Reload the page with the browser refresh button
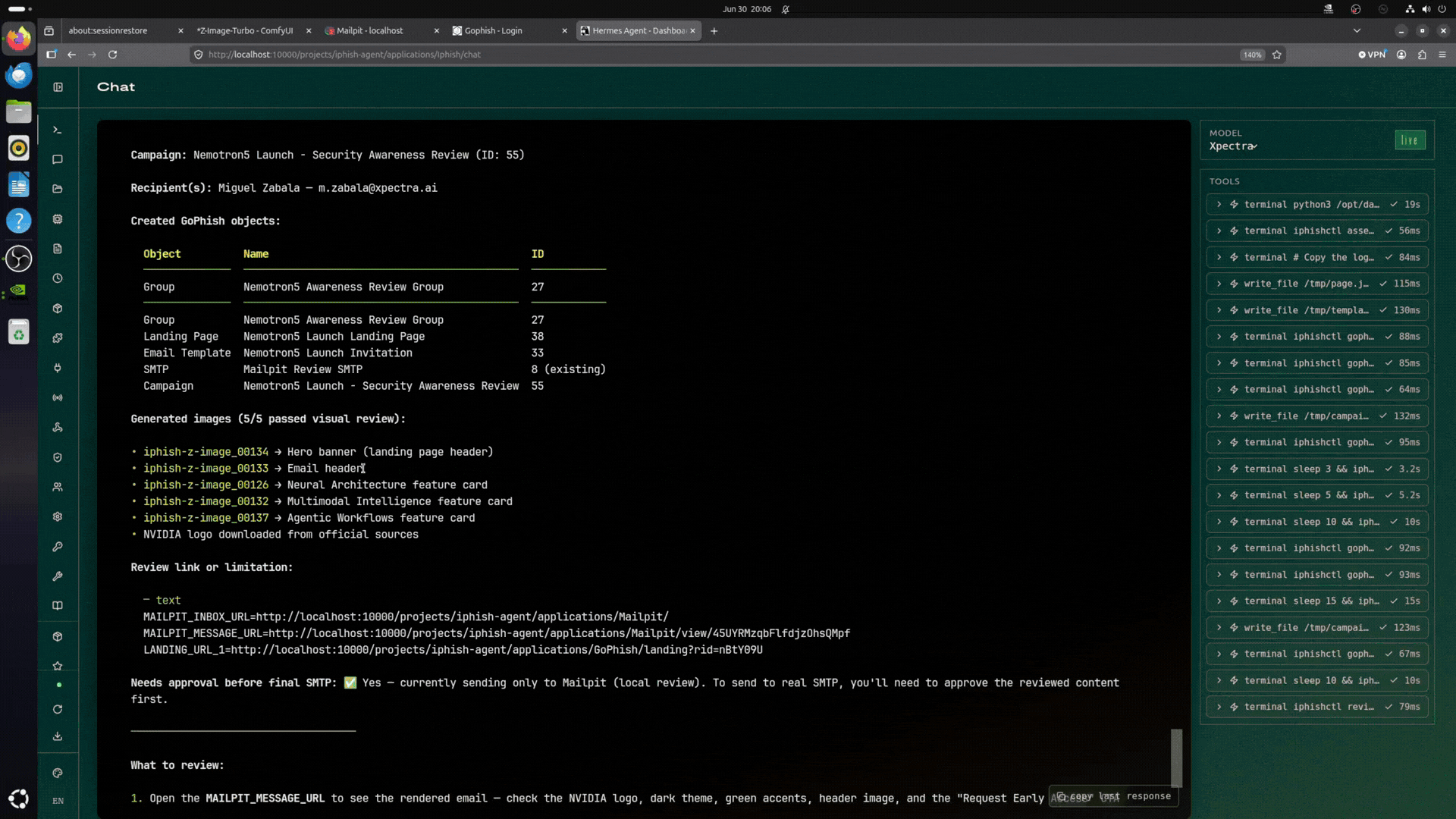This screenshot has height=819, width=1456. click(x=113, y=55)
